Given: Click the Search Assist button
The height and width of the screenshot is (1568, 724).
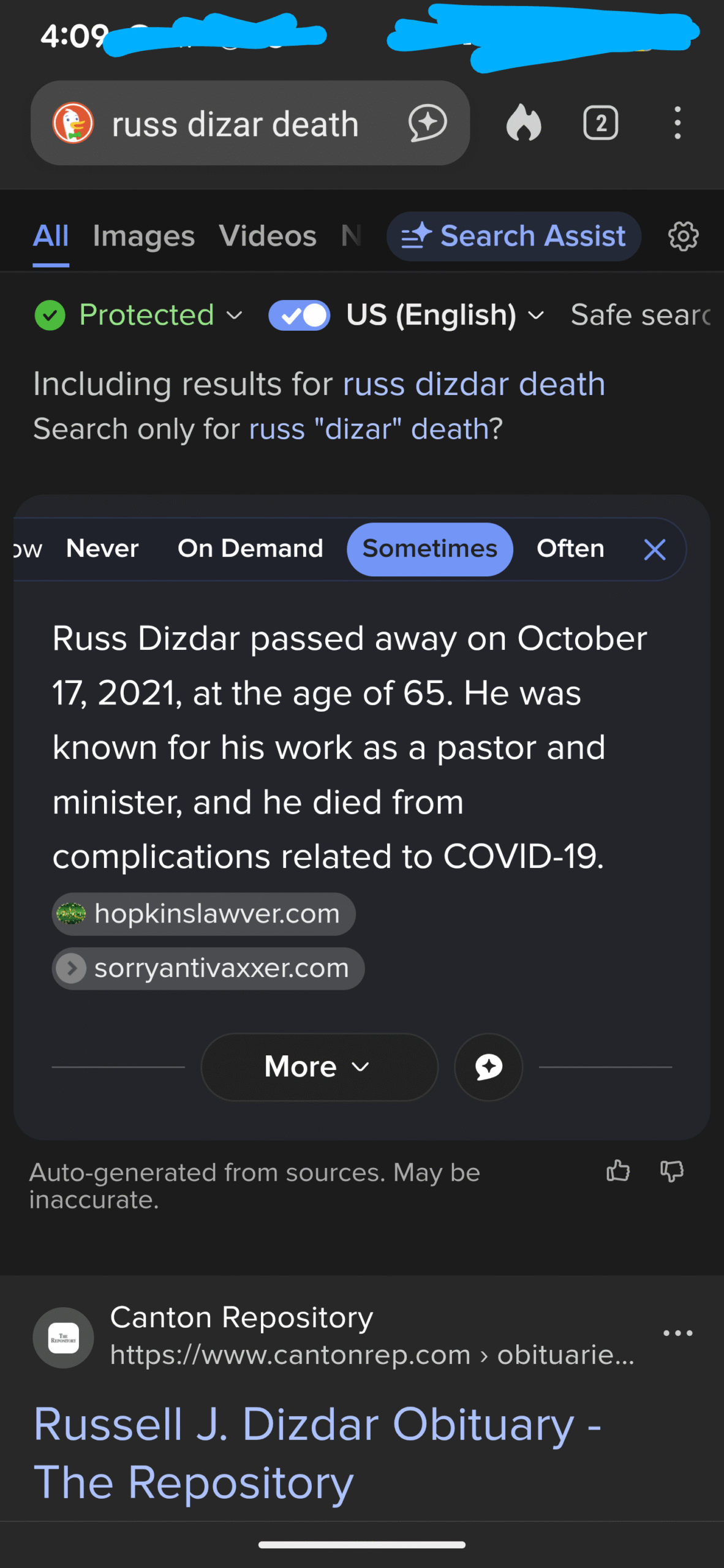Looking at the screenshot, I should point(513,236).
